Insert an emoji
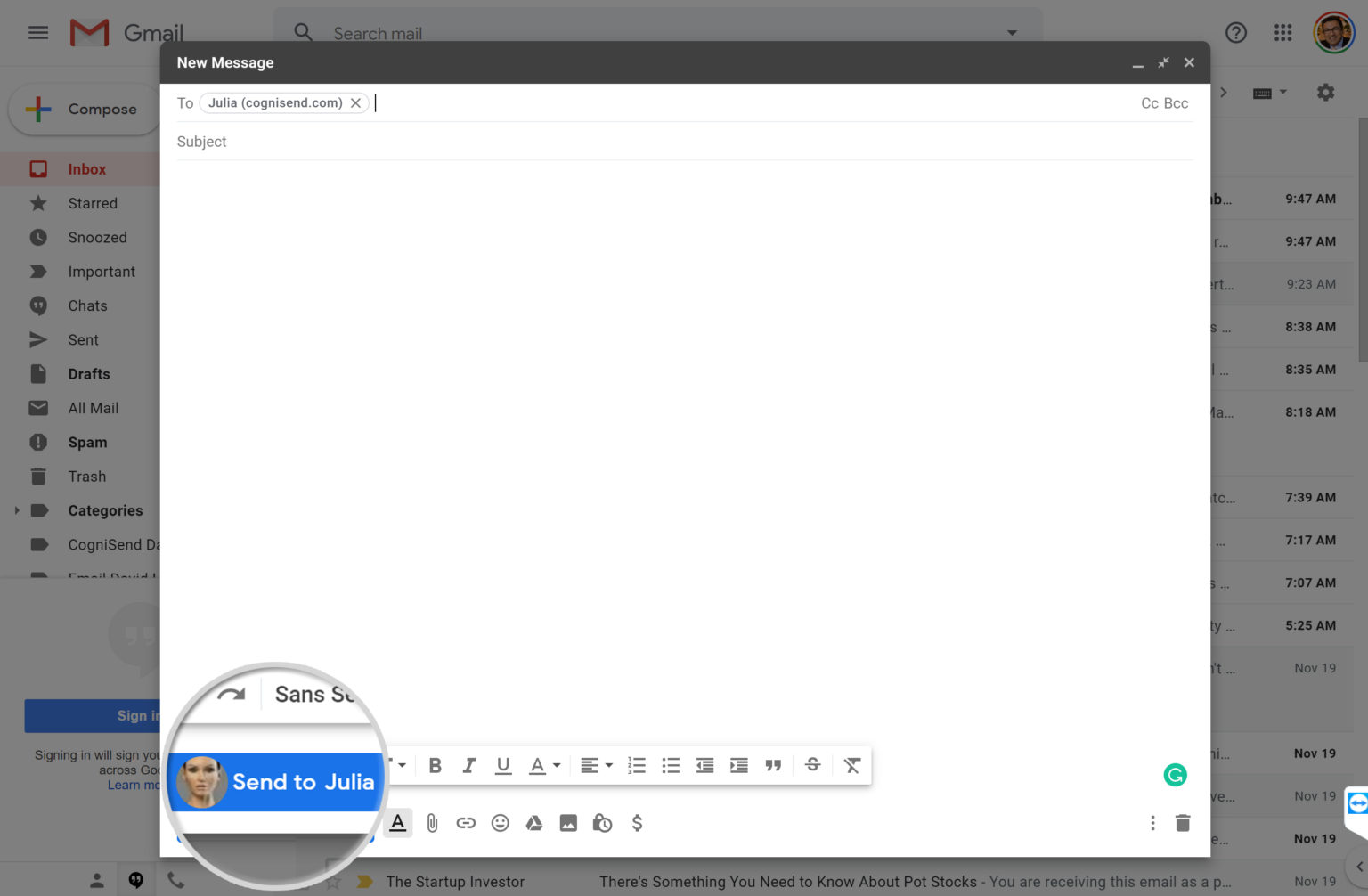1368x896 pixels. pos(501,823)
